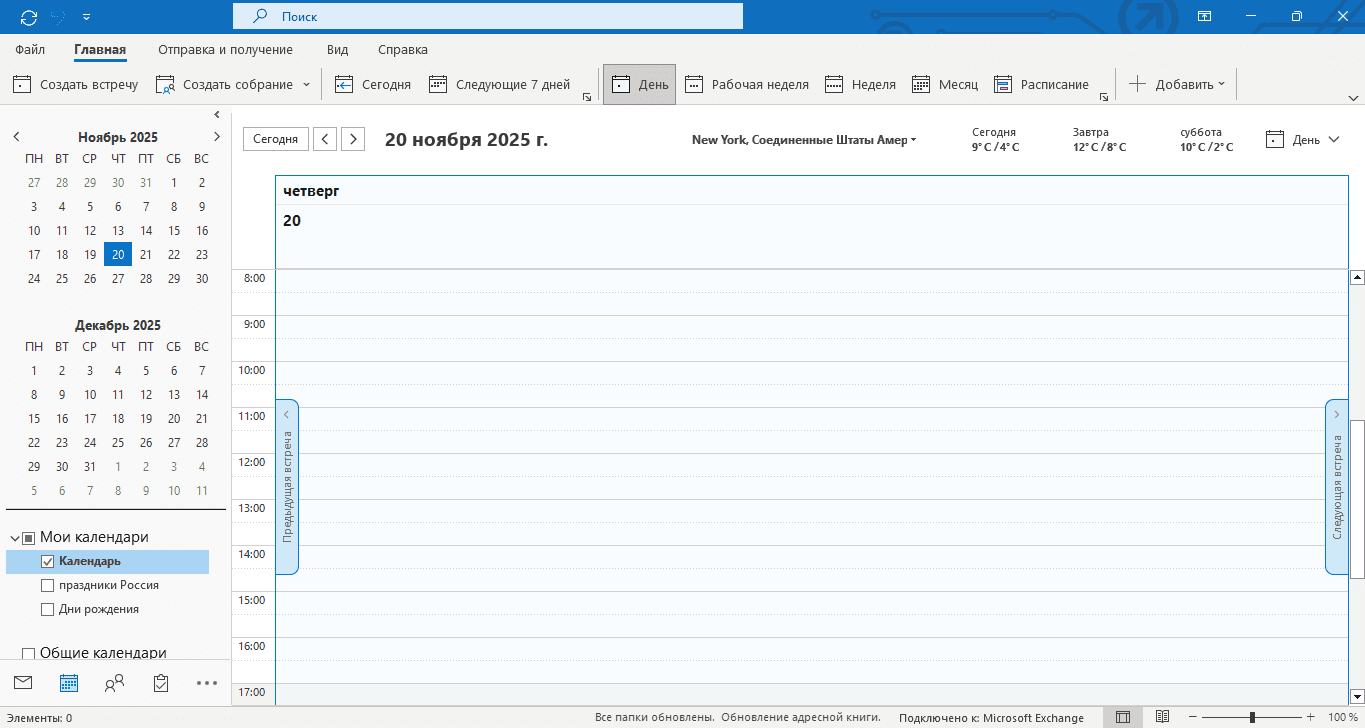Screen dimensions: 1365x728
Task: Collapse the Мои календари group
Action: pos(14,538)
